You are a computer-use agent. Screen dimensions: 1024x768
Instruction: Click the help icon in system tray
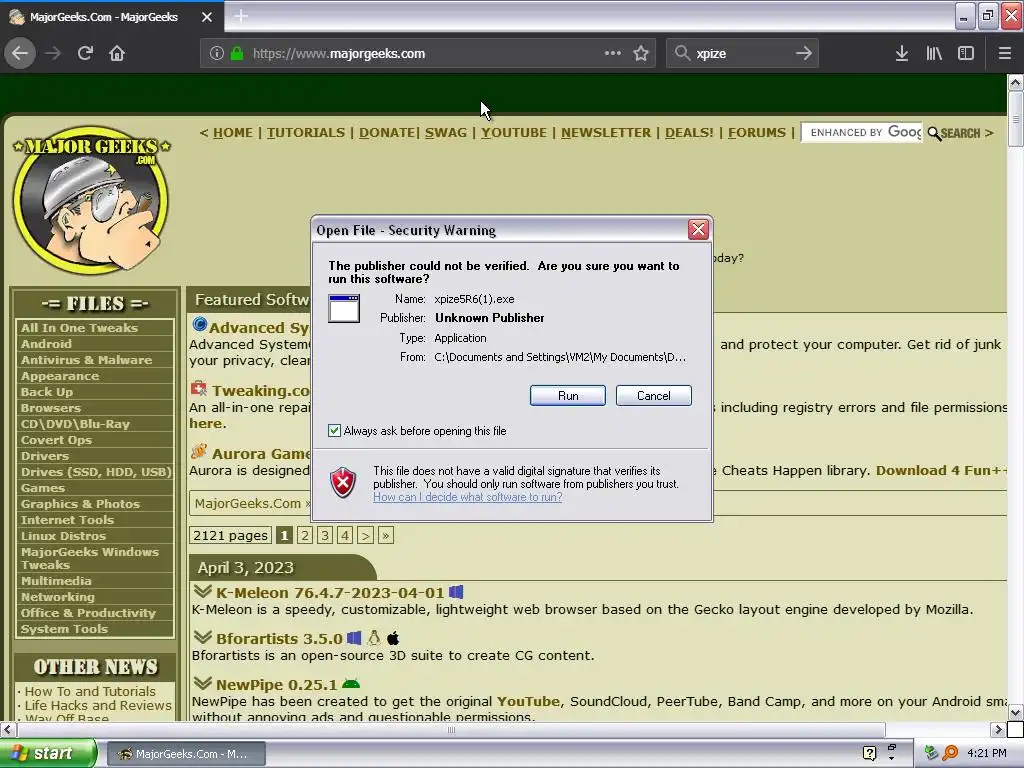coord(869,753)
